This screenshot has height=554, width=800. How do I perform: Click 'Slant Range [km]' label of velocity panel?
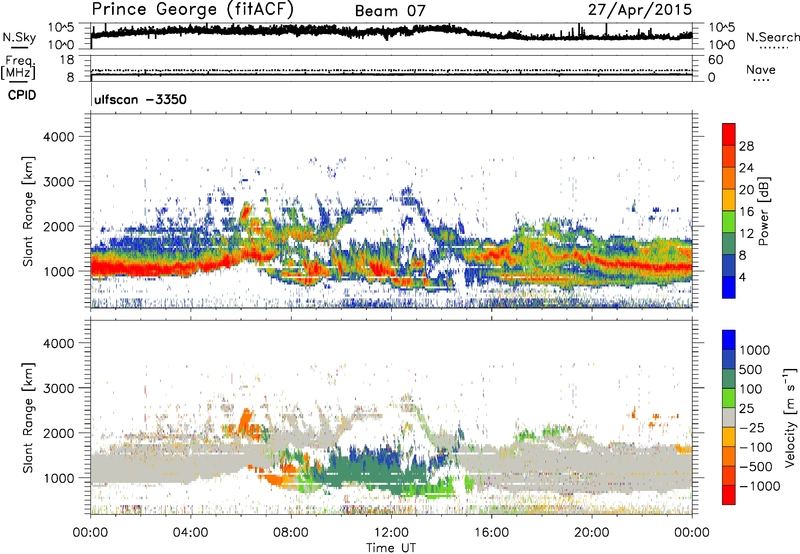[28, 418]
